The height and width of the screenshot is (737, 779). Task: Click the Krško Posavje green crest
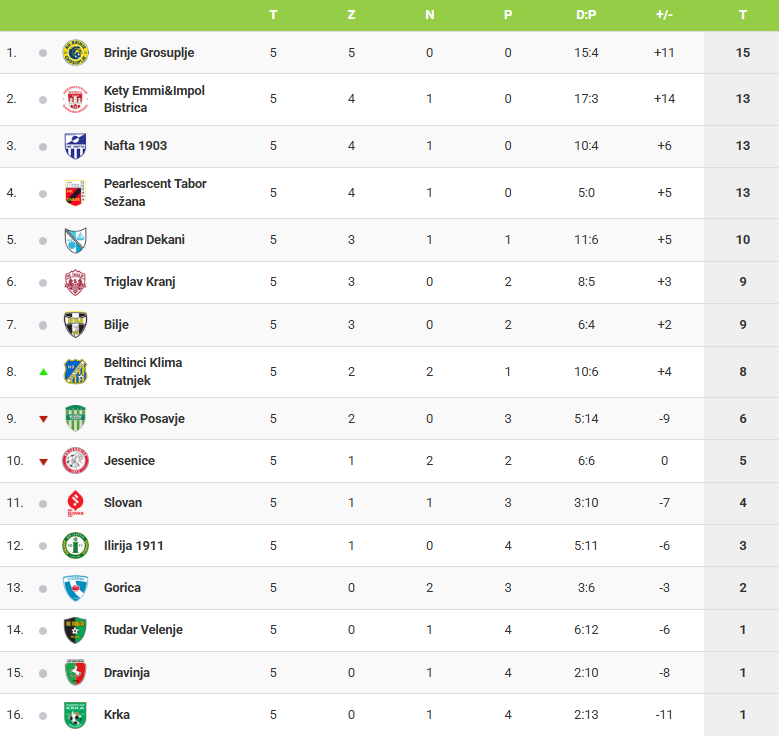(76, 418)
